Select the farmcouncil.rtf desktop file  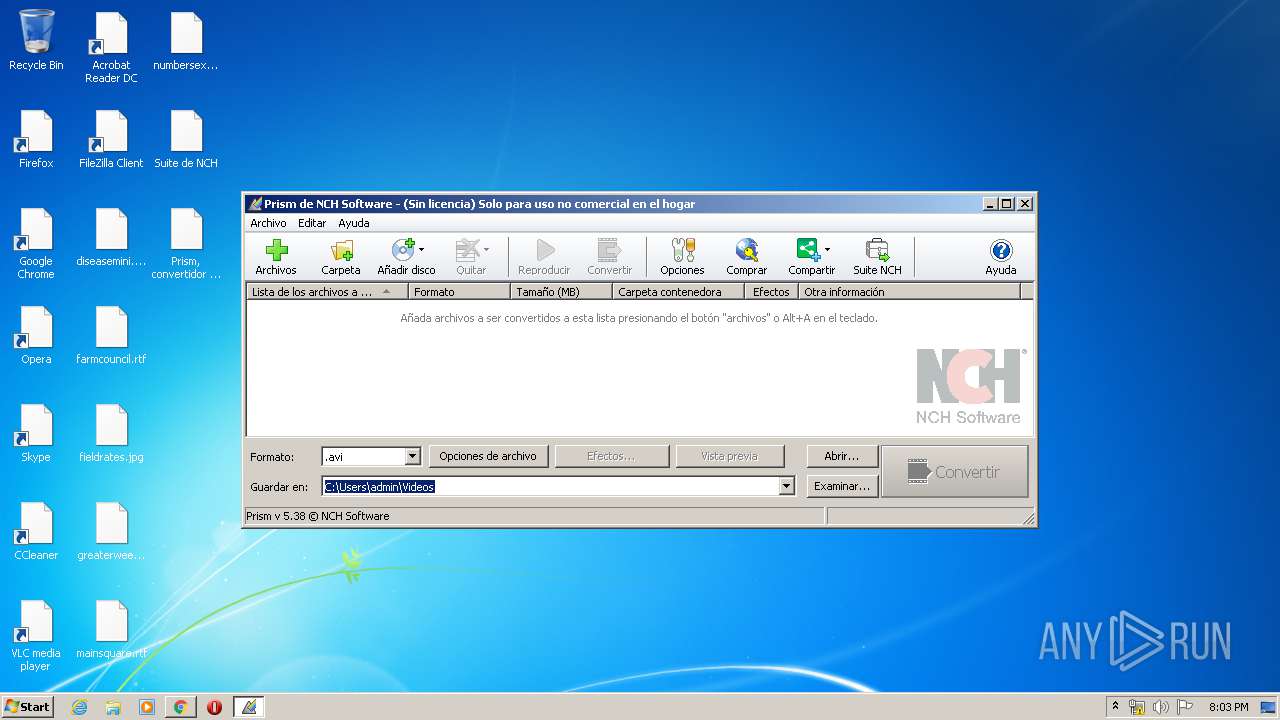(x=111, y=335)
